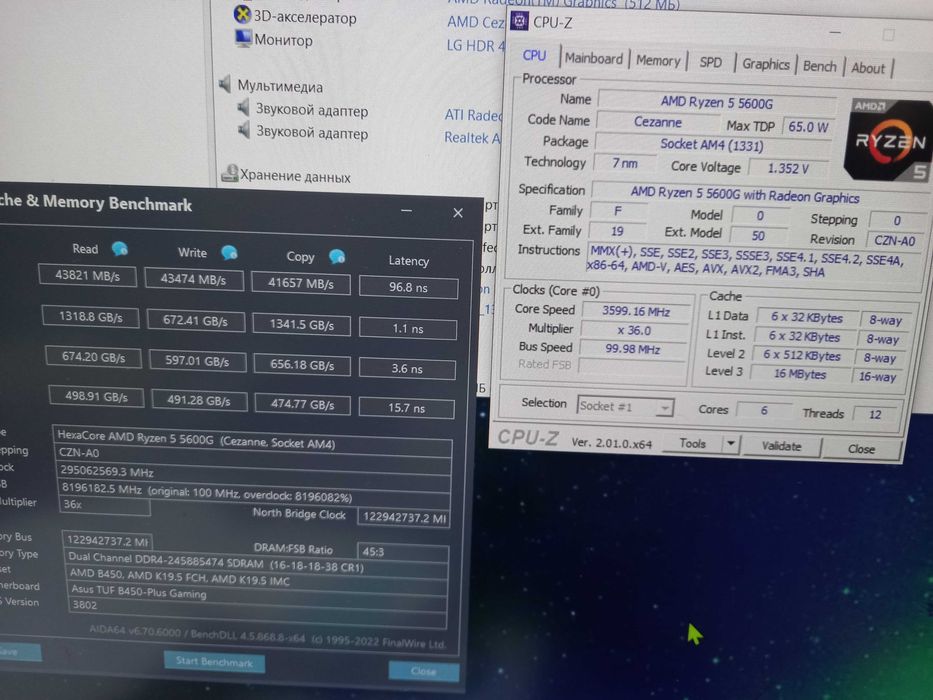Click the Монитор icon in the tree
The width and height of the screenshot is (933, 700).
243,38
